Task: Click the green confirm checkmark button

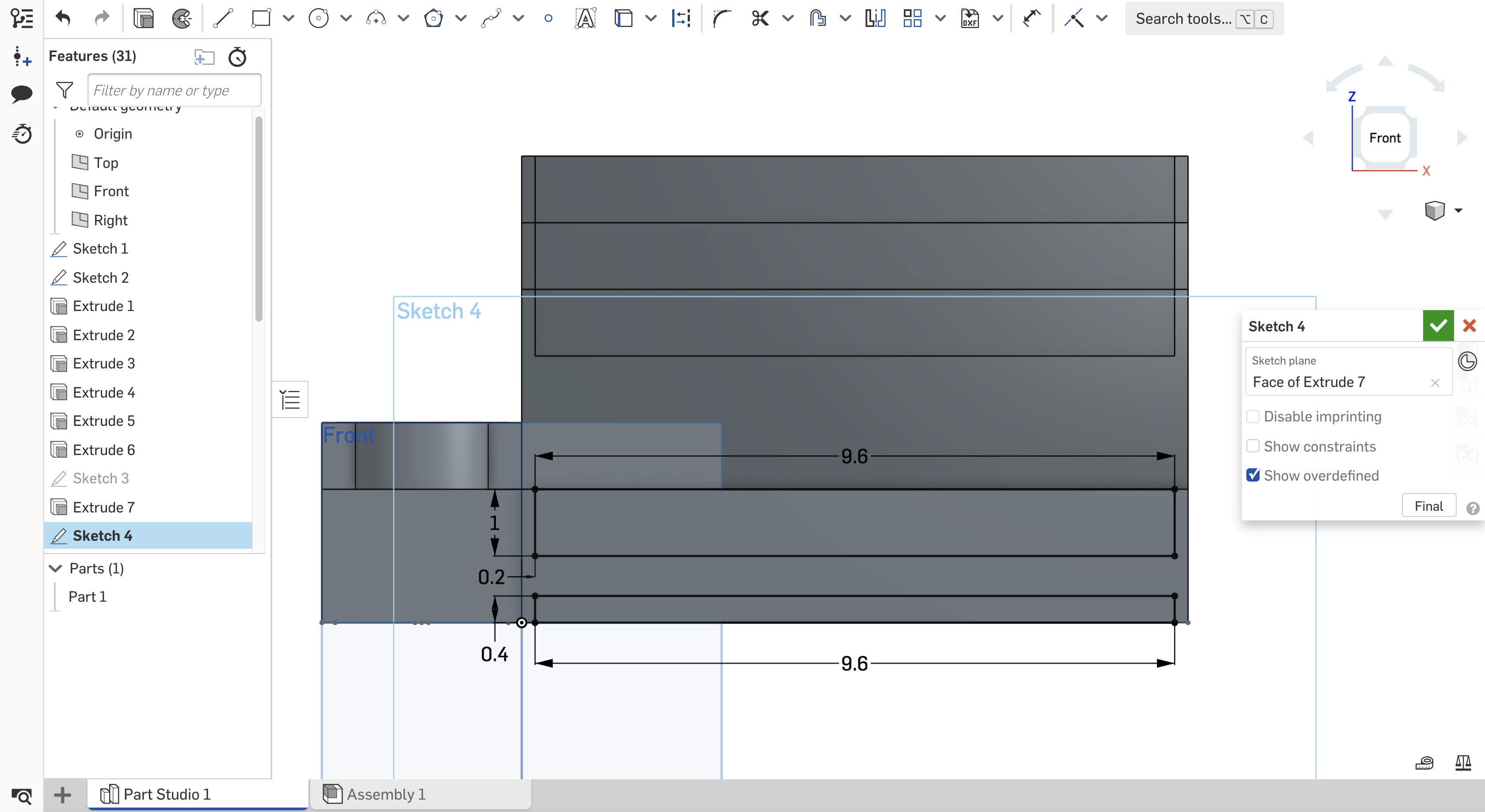Action: 1438,325
